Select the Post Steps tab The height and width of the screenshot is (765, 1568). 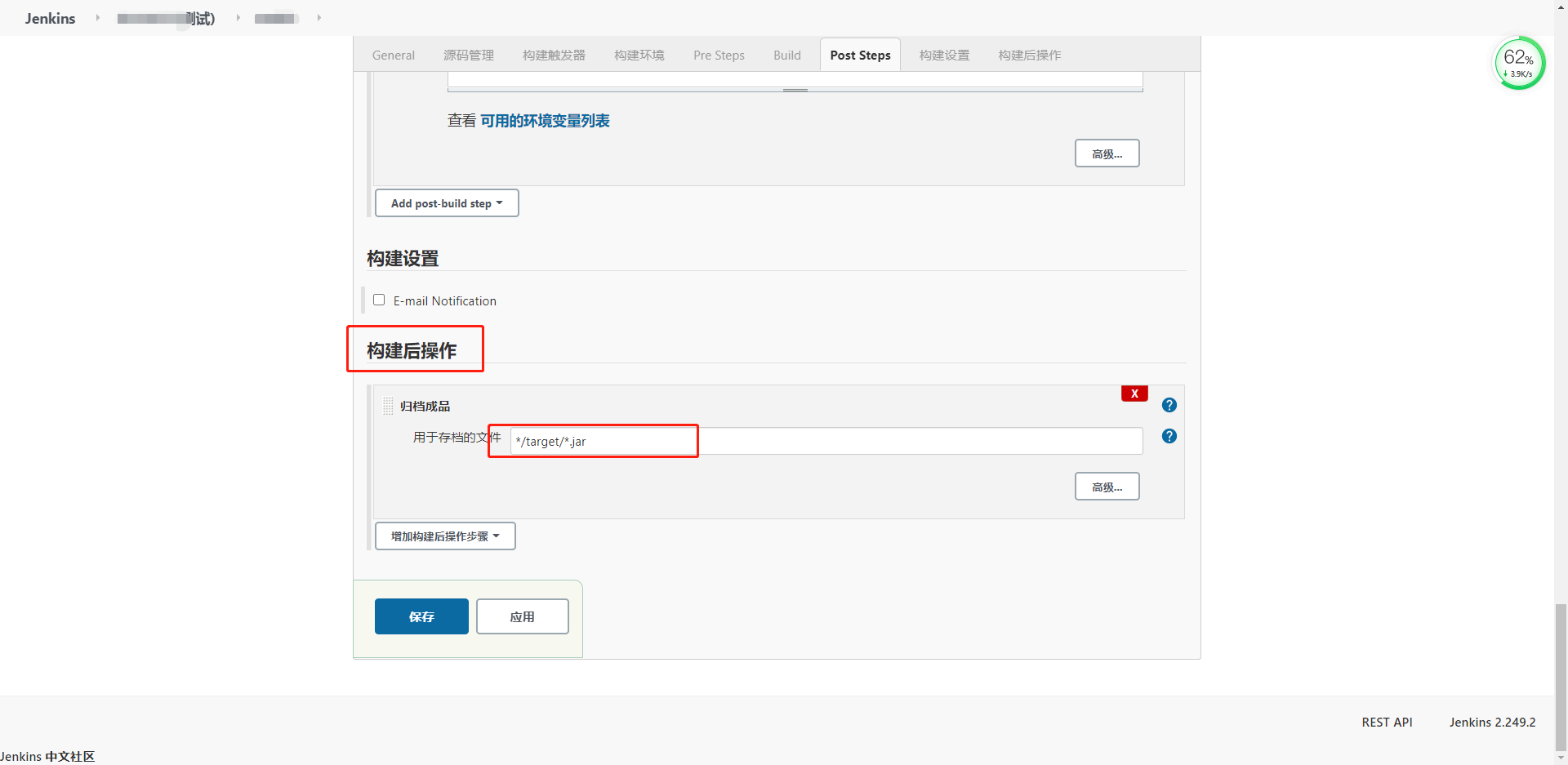click(860, 56)
